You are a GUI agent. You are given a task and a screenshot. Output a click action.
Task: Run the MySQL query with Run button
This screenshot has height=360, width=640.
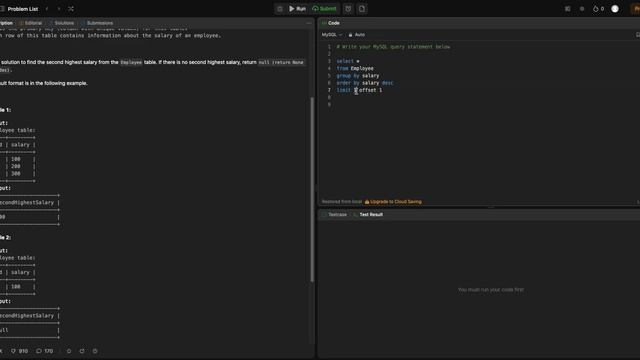point(298,9)
